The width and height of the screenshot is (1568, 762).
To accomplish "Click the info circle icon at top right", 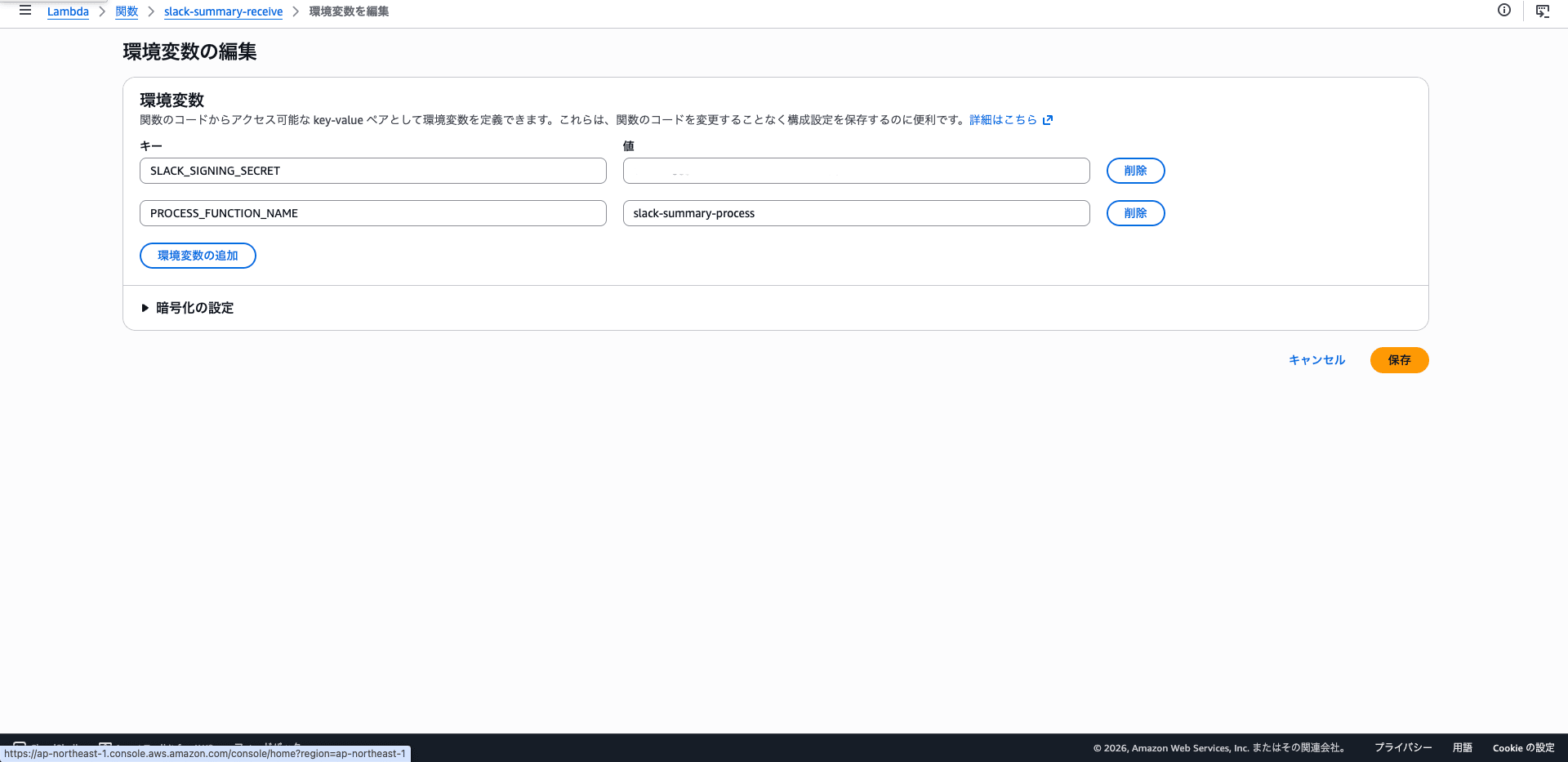I will coord(1504,11).
